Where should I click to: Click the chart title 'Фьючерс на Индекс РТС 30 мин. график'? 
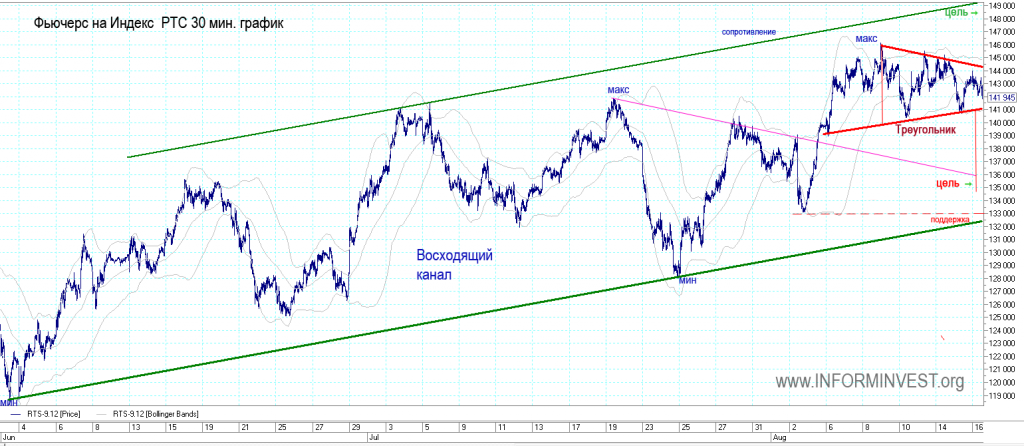tap(159, 23)
